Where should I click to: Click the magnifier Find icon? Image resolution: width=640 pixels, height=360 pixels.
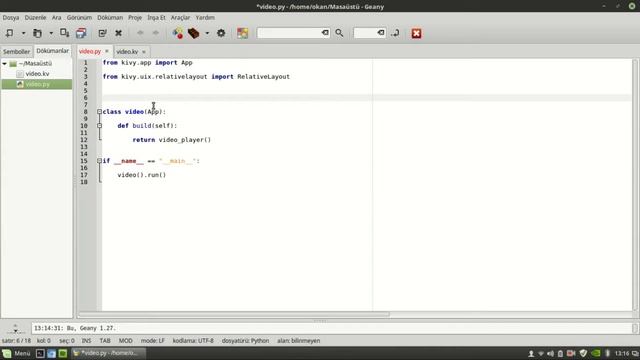coord(339,33)
